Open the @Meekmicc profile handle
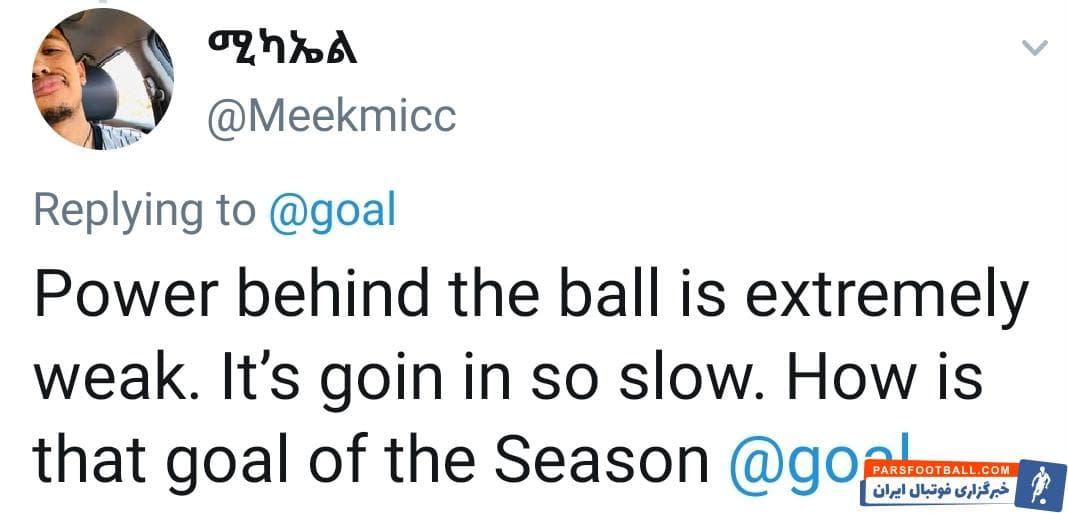The image size is (1068, 513). tap(331, 117)
